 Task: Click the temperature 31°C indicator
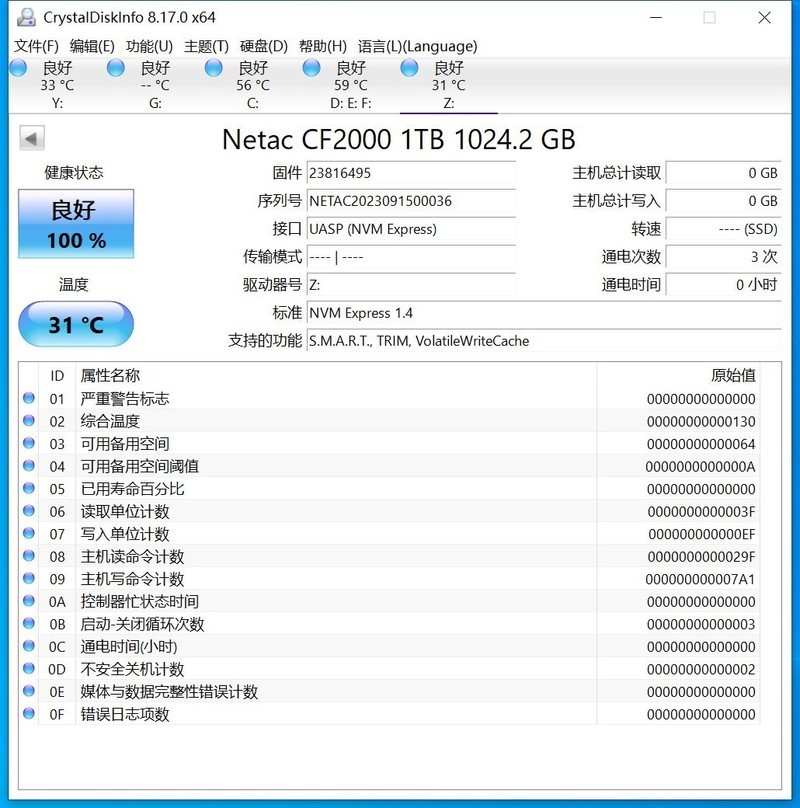76,323
